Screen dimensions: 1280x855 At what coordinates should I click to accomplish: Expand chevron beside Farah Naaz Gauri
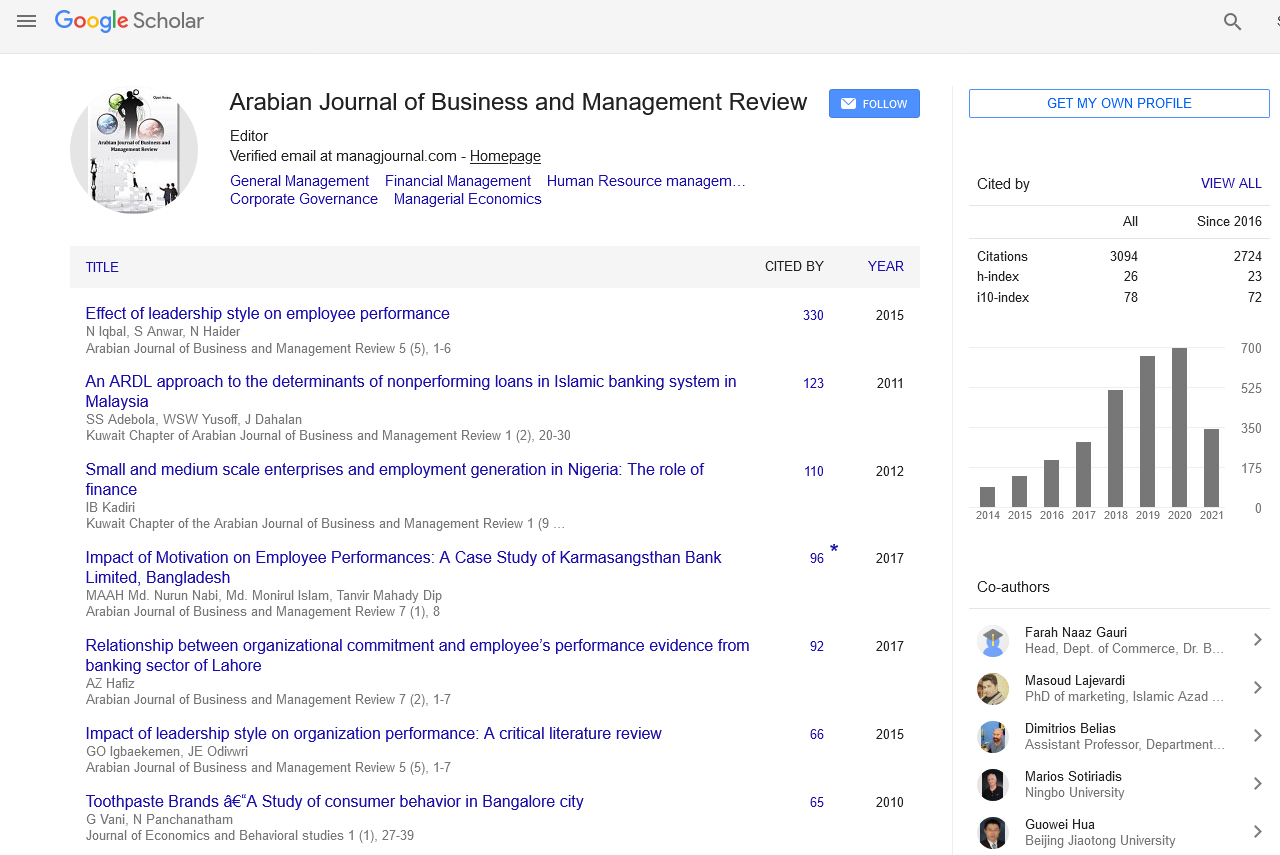coord(1258,640)
